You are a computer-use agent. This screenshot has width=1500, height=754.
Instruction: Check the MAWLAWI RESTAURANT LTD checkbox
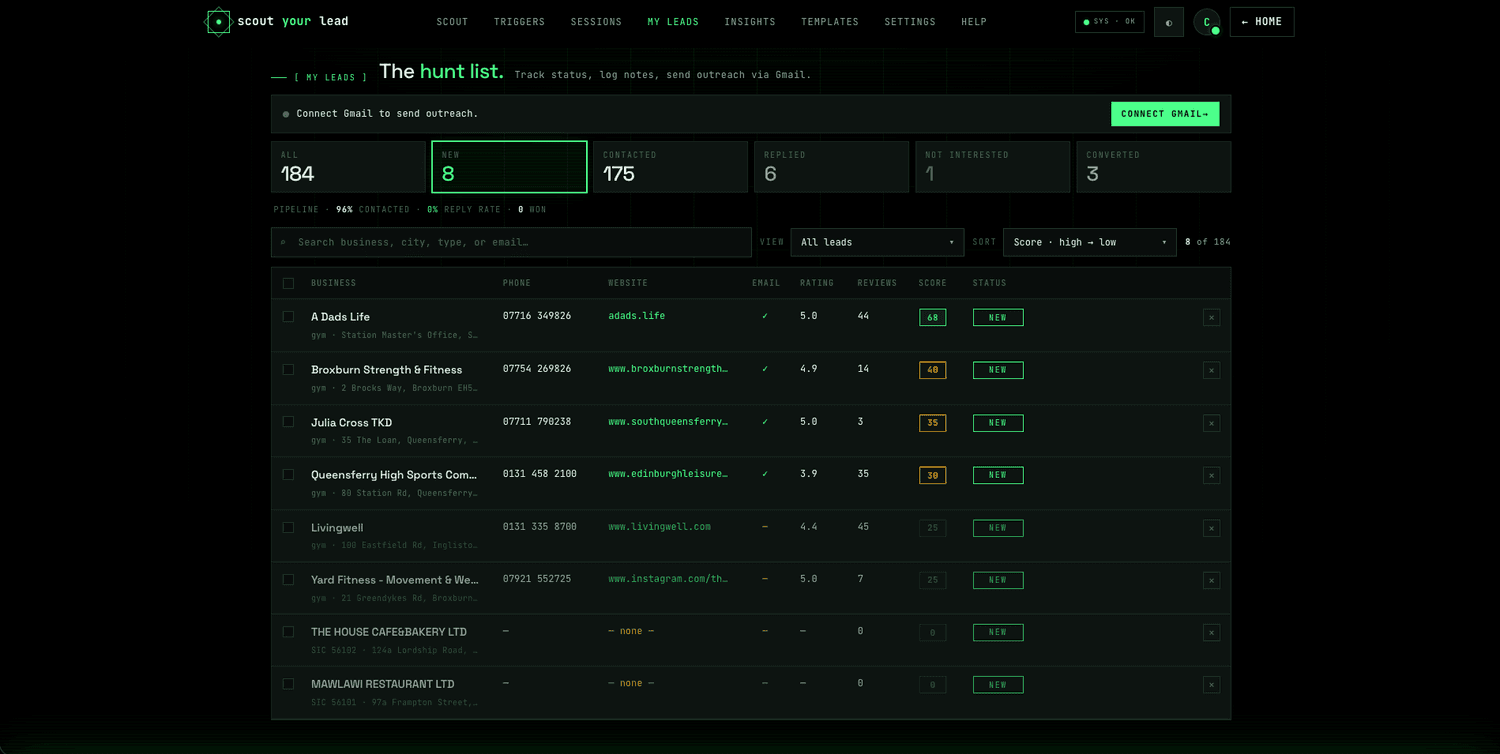pyautogui.click(x=288, y=684)
